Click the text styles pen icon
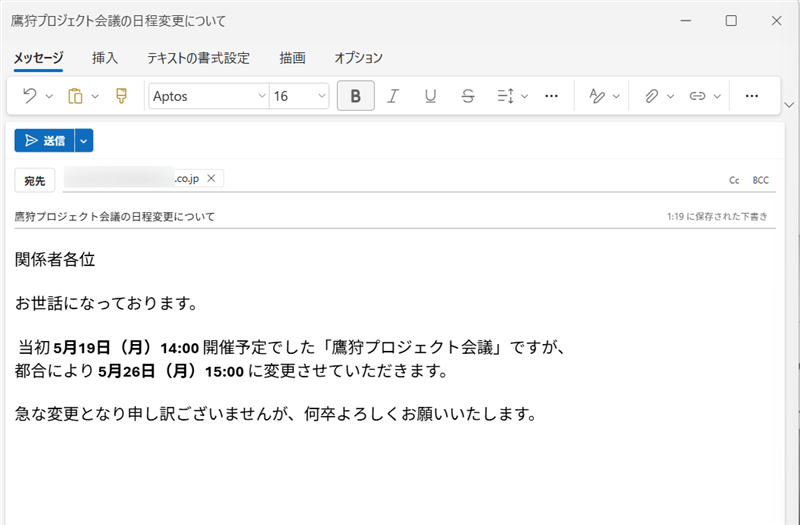The height and width of the screenshot is (525, 800). click(x=597, y=96)
